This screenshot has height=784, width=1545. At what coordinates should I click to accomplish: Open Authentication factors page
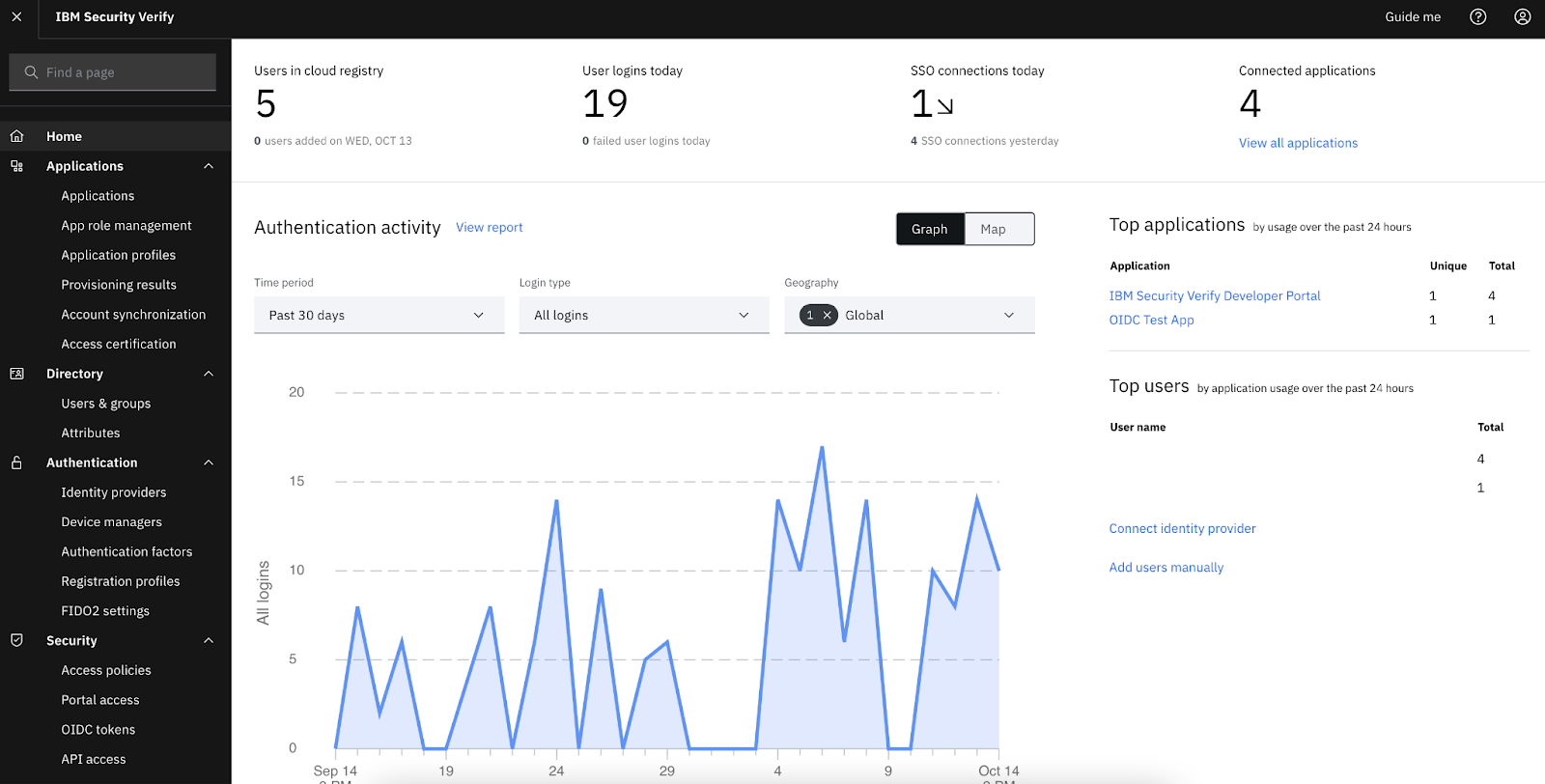tap(126, 552)
